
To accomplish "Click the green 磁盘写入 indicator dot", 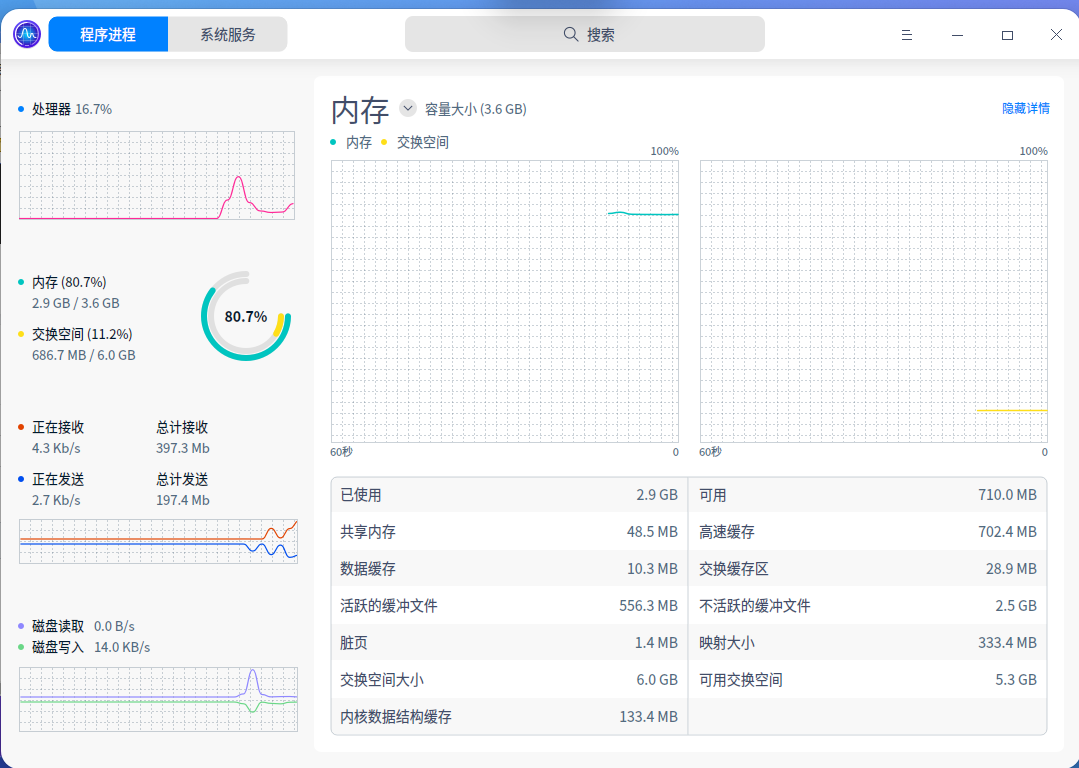I will coord(22,647).
